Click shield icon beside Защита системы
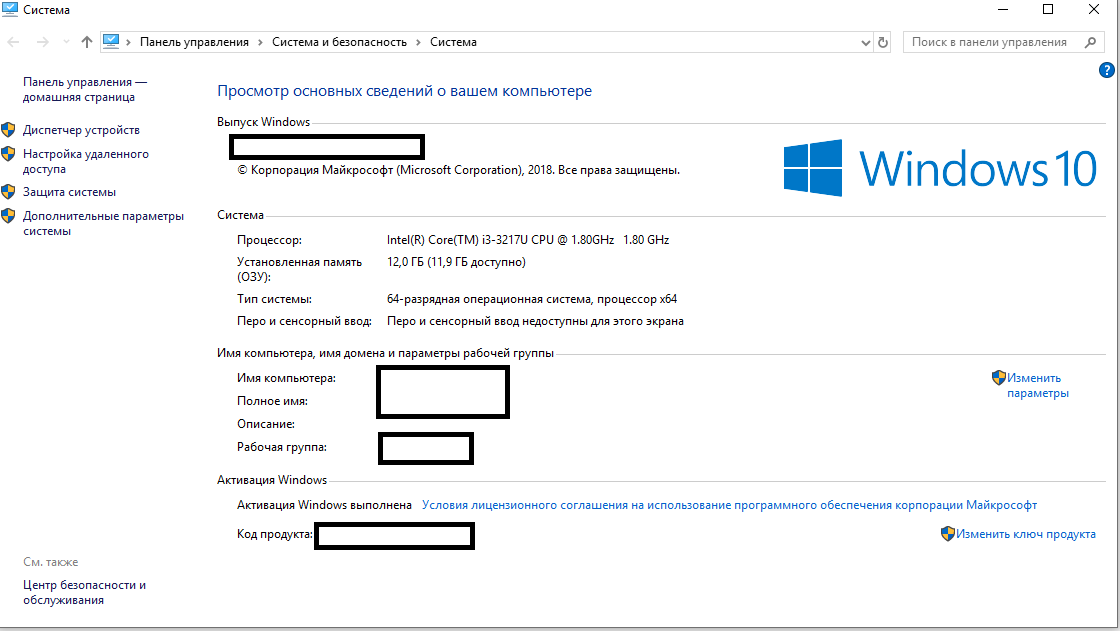This screenshot has width=1120, height=631. click(x=9, y=192)
